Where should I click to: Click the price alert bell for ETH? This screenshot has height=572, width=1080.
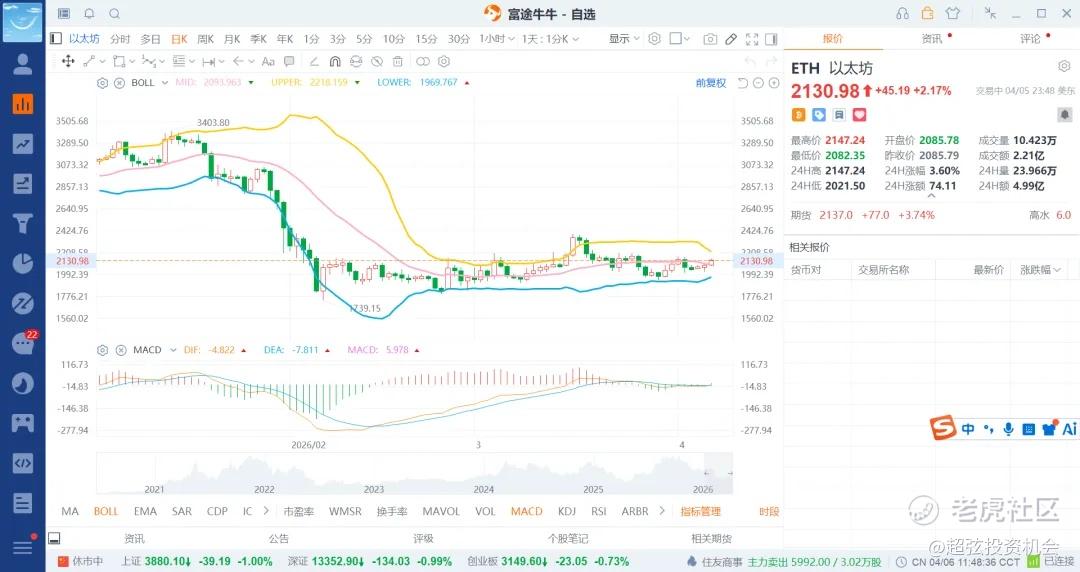pyautogui.click(x=1064, y=115)
